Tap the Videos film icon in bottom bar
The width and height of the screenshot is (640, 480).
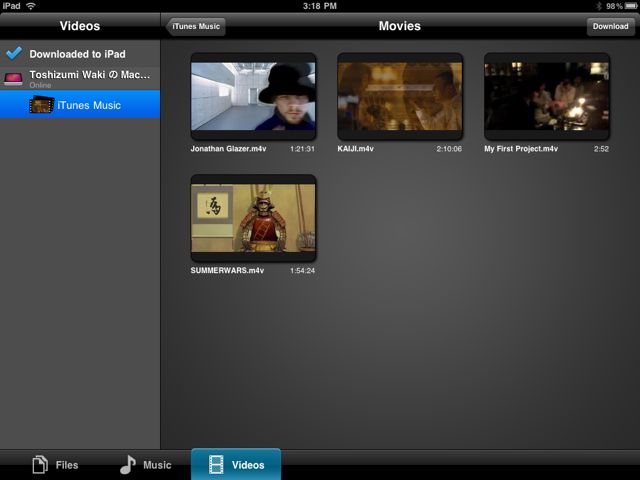(216, 464)
